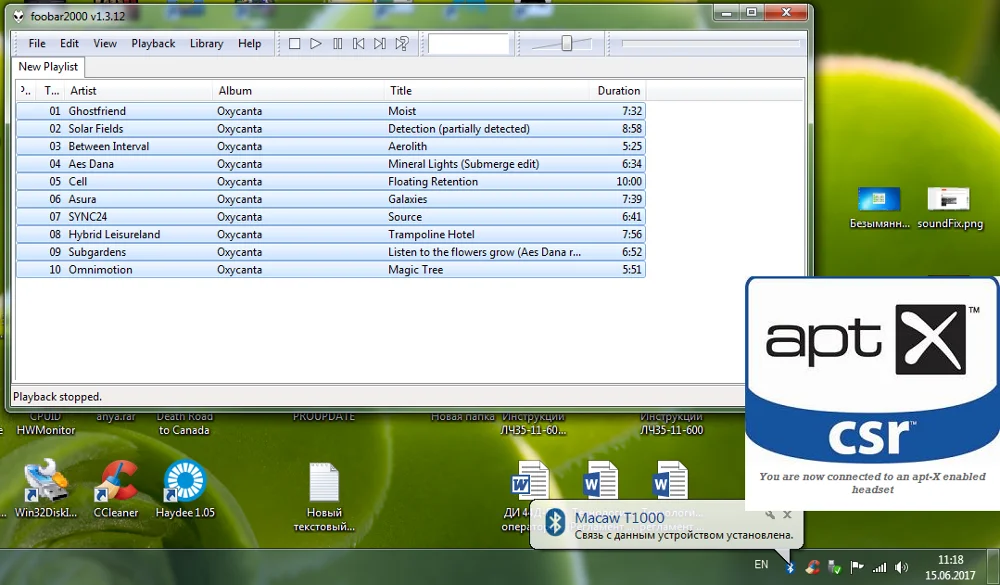Screen dimensions: 1000x585
Task: Sort playlist by Album column header
Action: [298, 91]
